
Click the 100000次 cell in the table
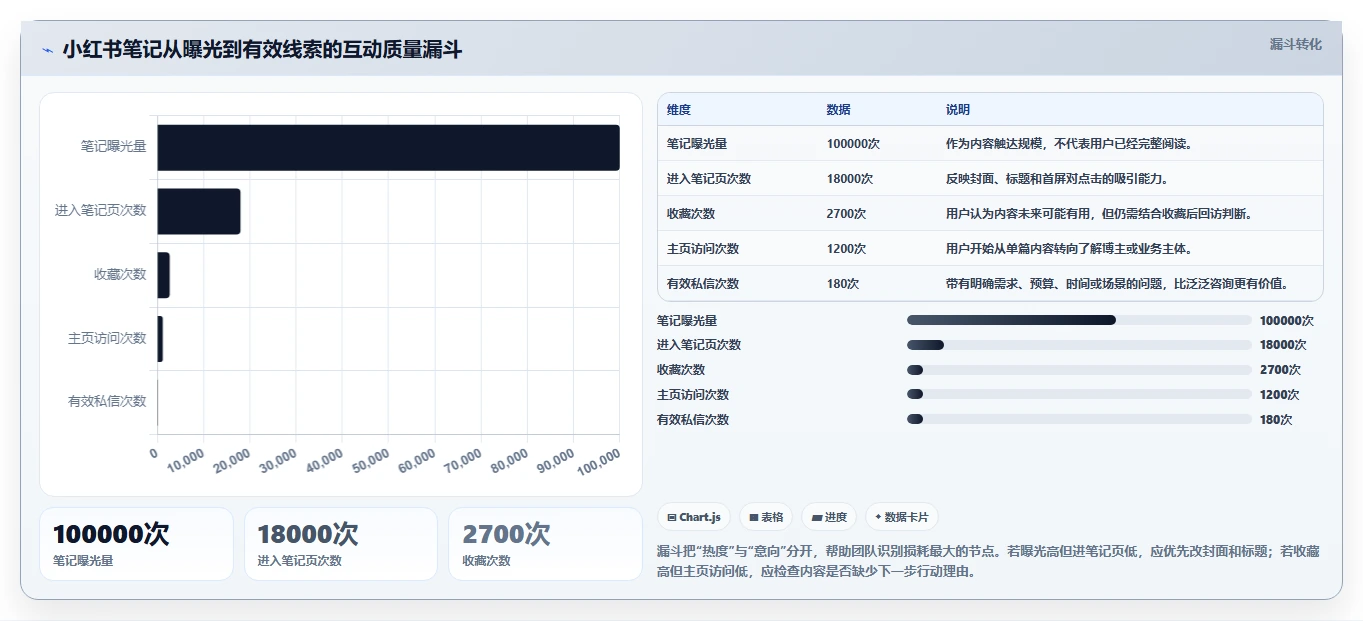[853, 144]
